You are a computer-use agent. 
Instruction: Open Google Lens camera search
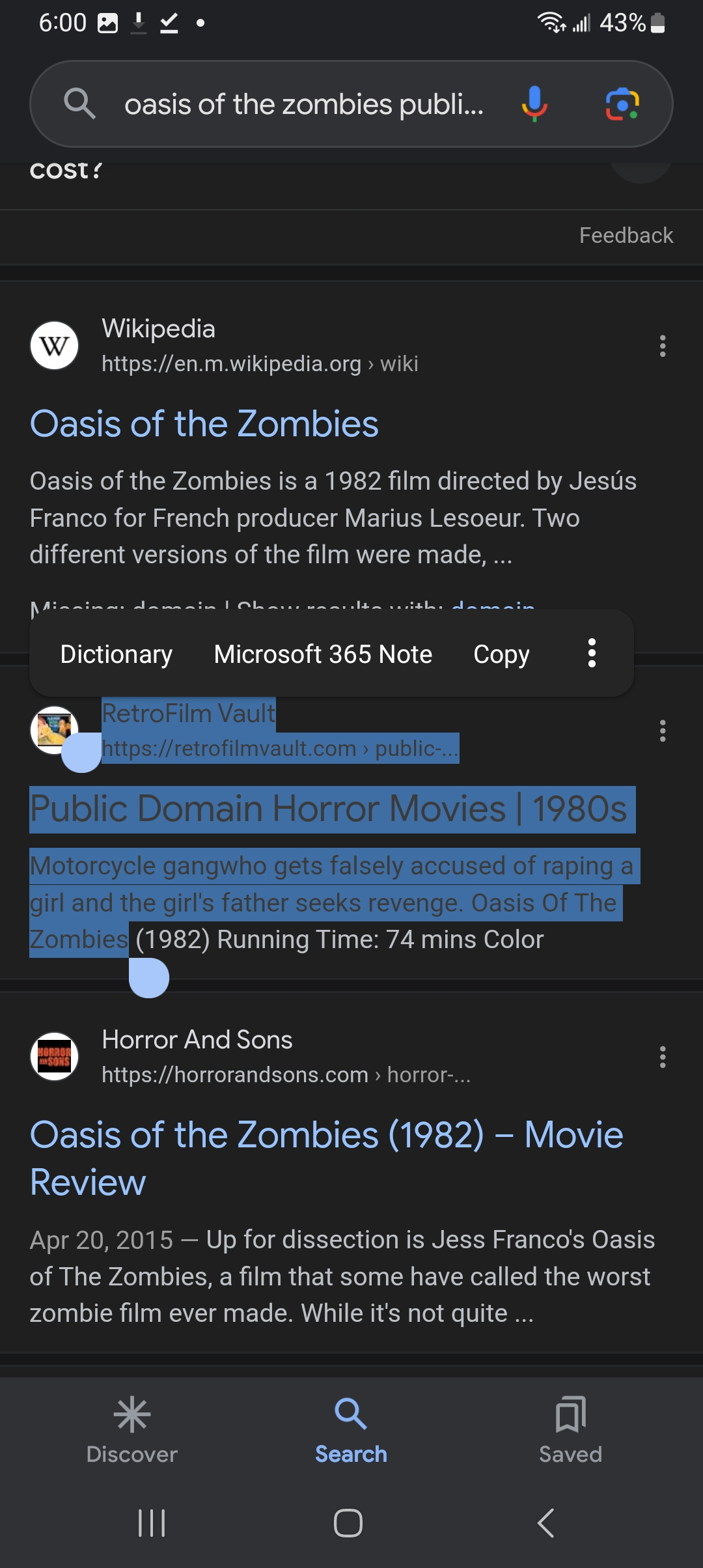[622, 104]
